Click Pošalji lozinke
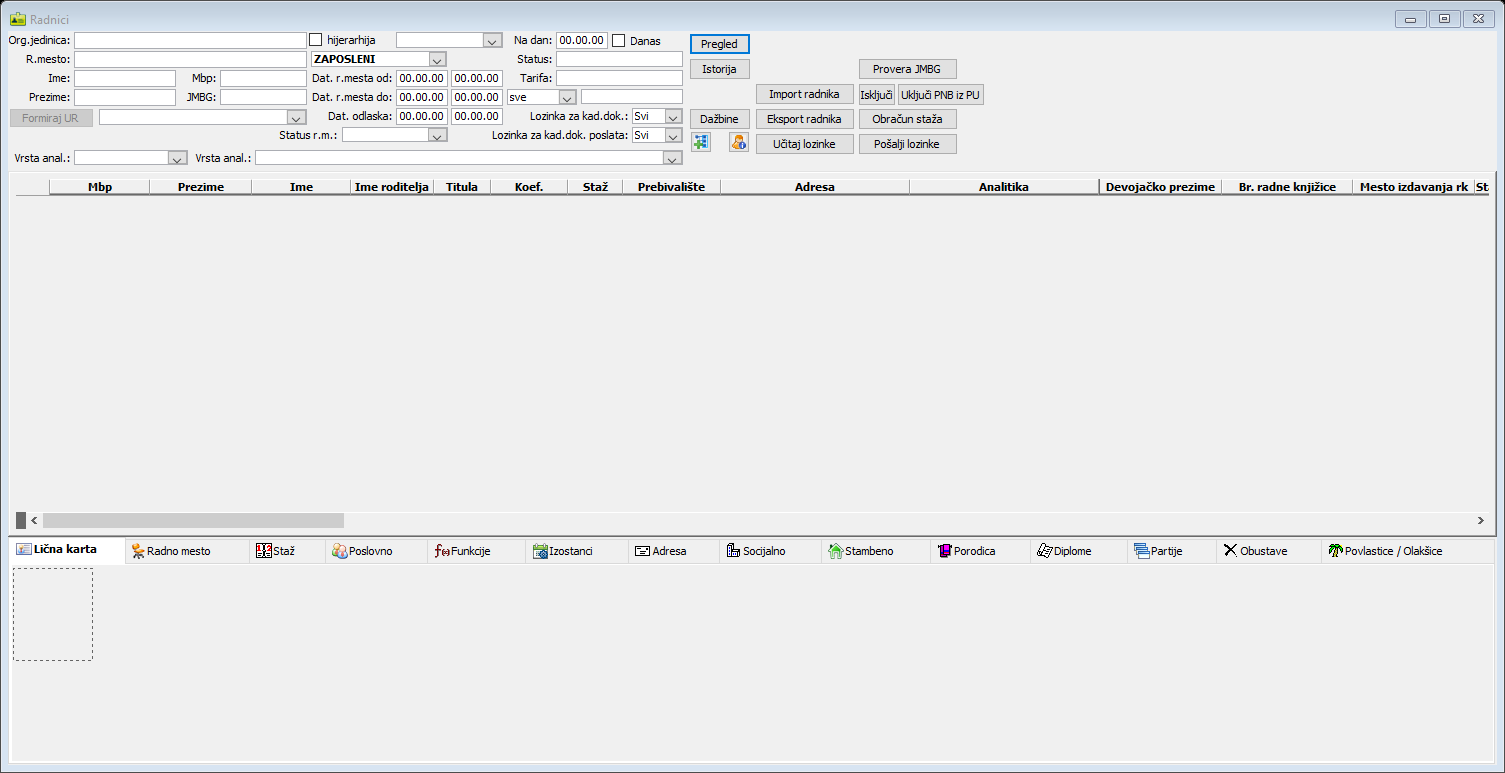The height and width of the screenshot is (773, 1505). 908,144
